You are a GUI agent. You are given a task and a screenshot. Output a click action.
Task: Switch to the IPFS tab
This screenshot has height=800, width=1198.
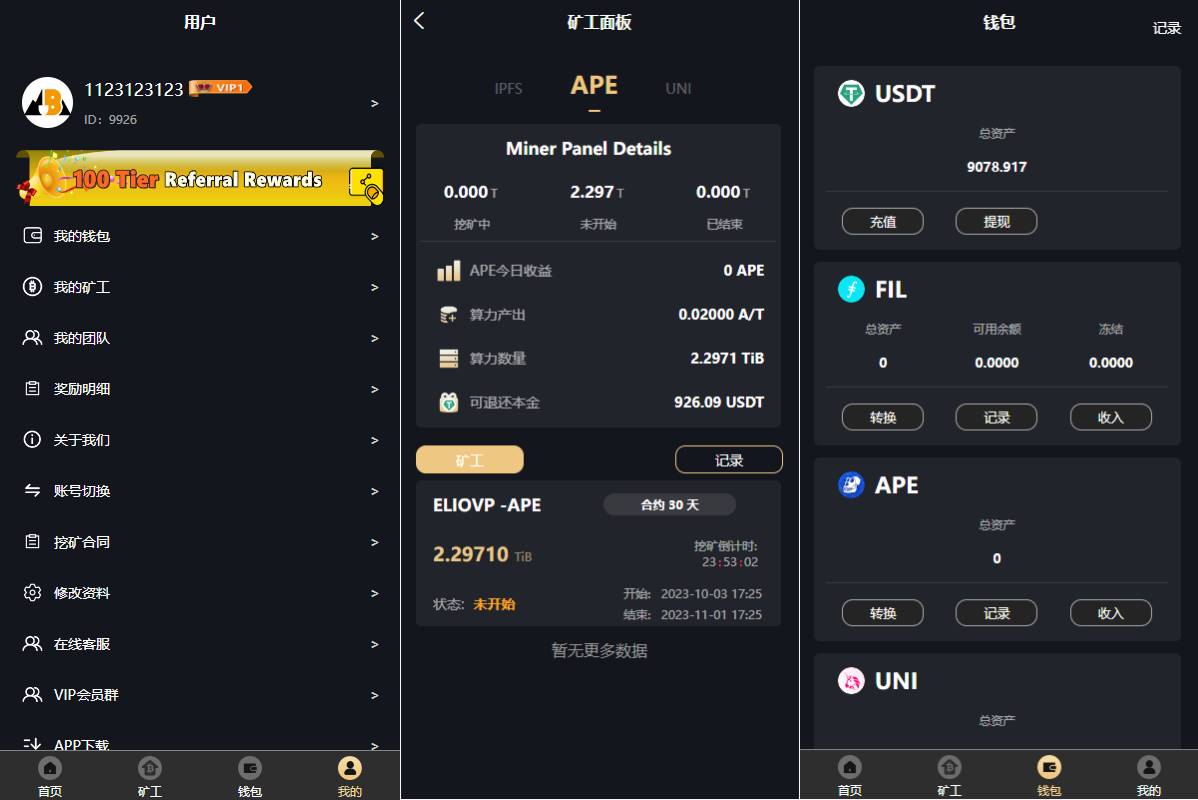508,89
